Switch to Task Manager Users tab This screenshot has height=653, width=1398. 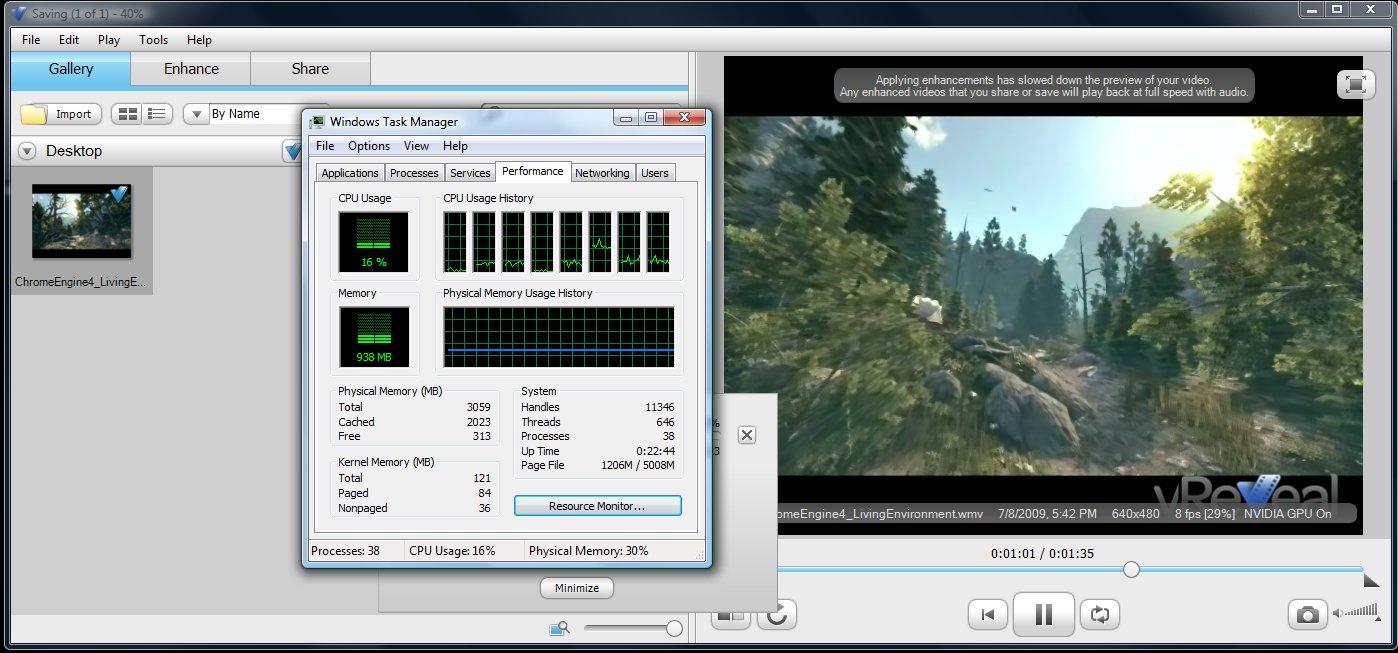655,173
